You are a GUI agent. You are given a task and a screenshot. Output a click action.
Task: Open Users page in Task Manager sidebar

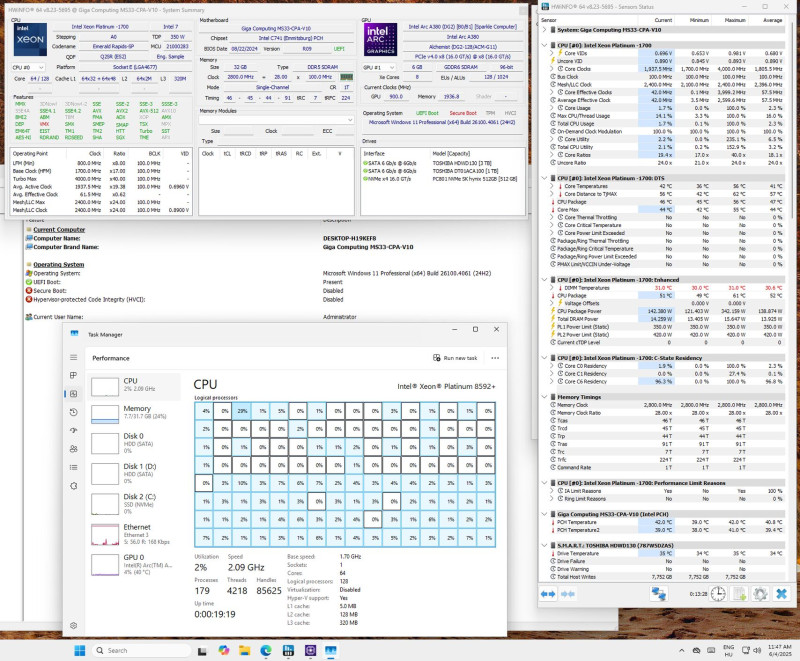coord(73,449)
